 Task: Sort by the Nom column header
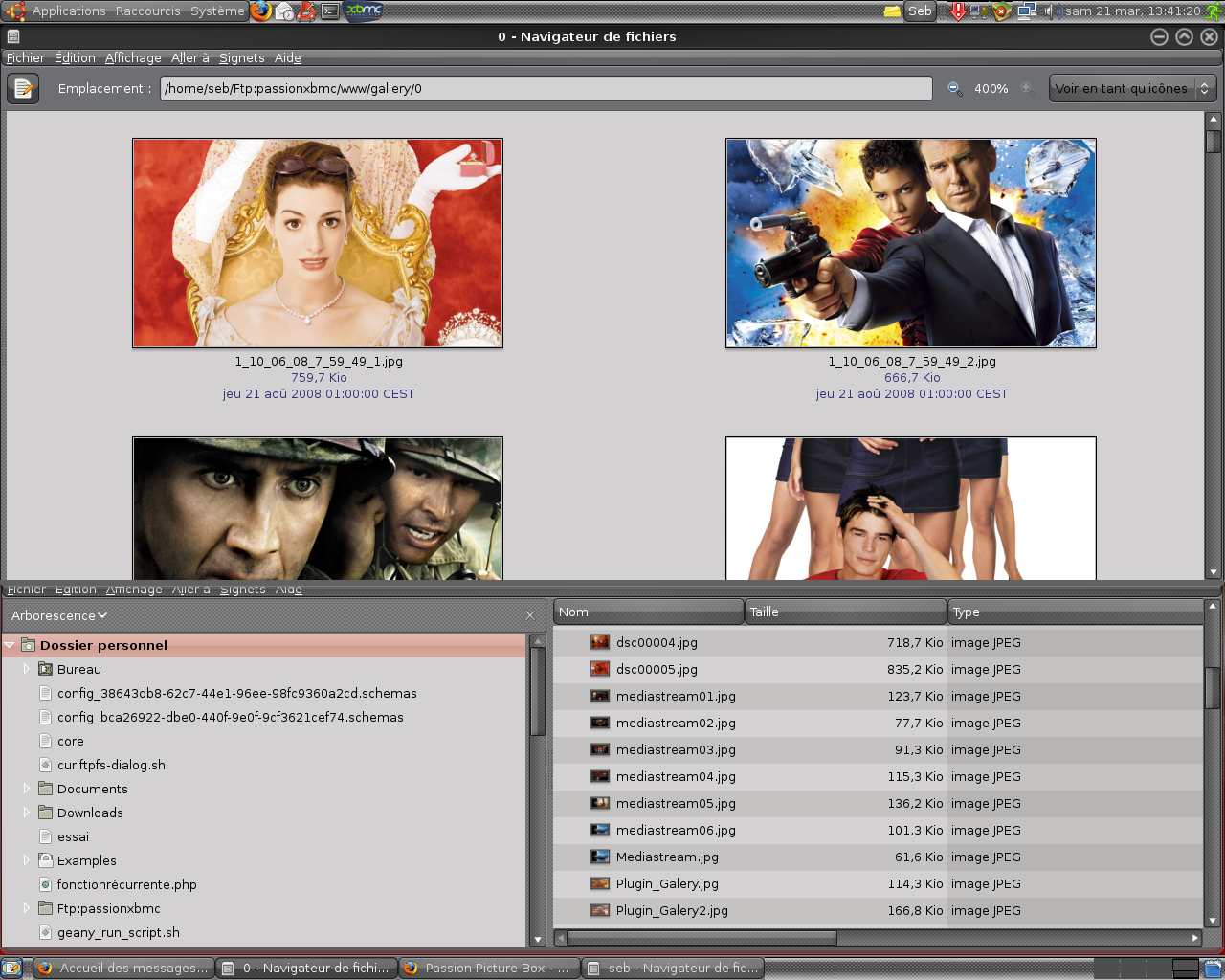(649, 612)
